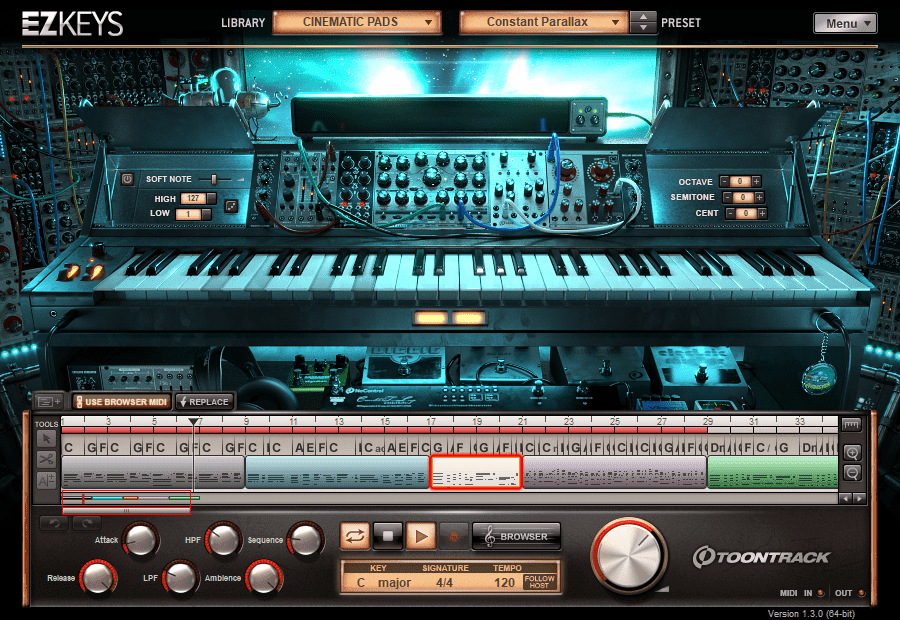Stop playback with the stop button
The image size is (900, 620).
(x=387, y=537)
